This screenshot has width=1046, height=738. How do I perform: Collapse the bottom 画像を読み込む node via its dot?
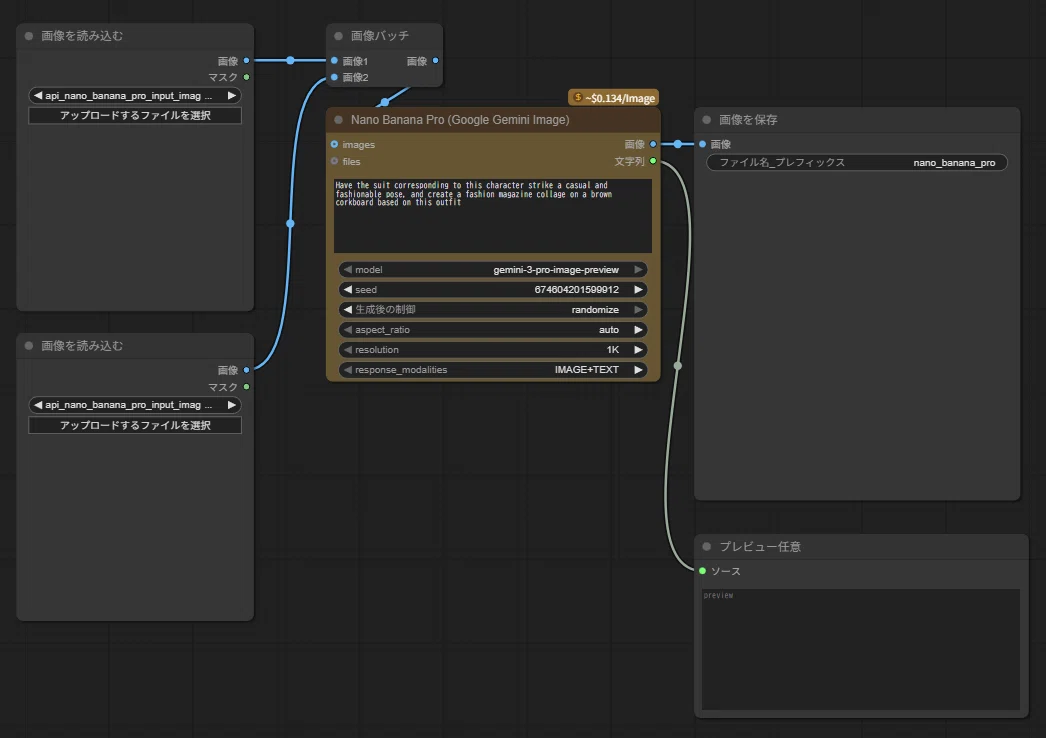pyautogui.click(x=29, y=346)
